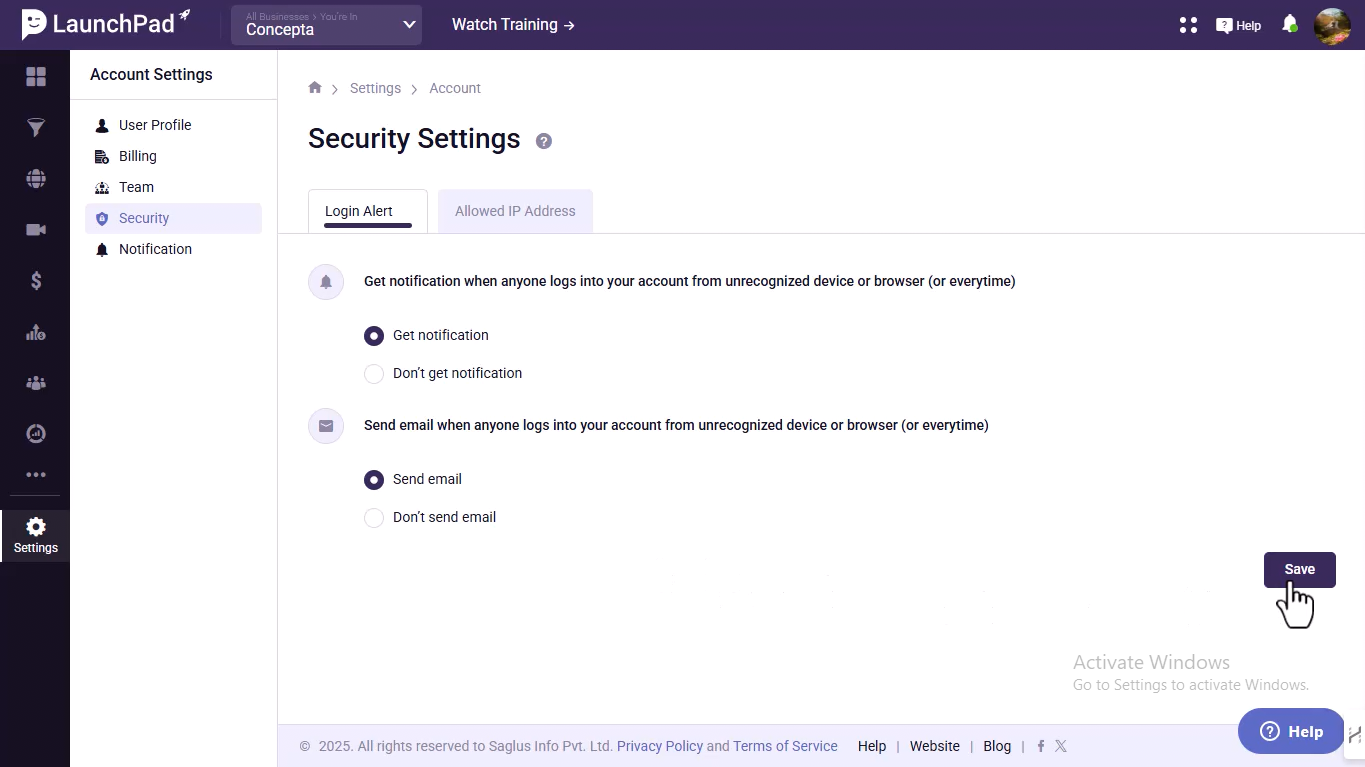
Task: Open the people group icon in sidebar
Action: coord(36,383)
